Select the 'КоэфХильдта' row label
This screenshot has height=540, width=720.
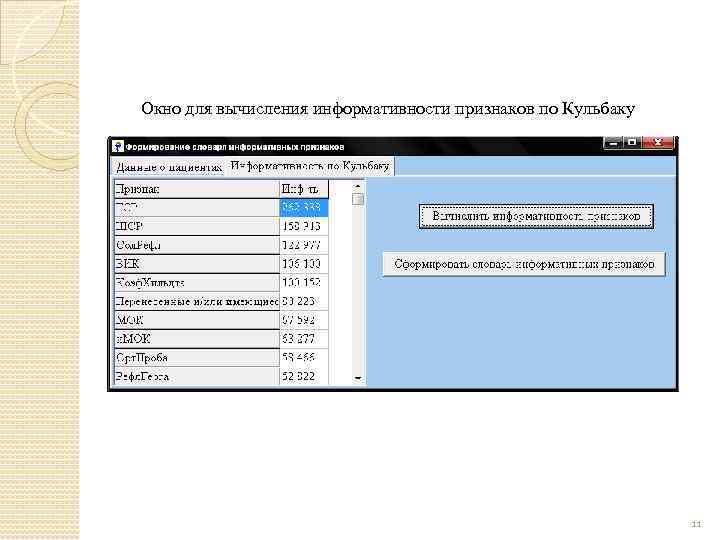(x=197, y=283)
